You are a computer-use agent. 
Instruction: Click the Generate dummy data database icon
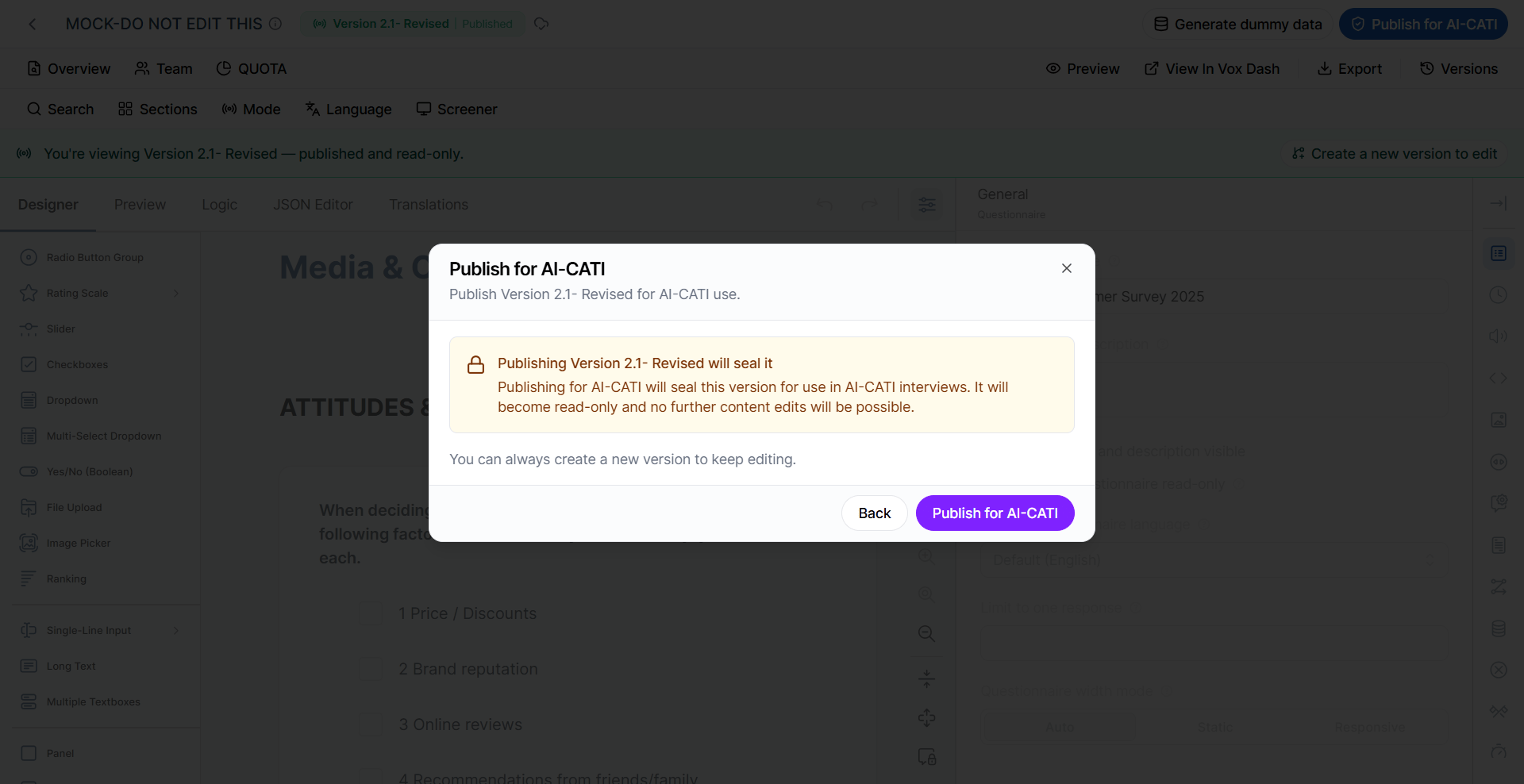pyautogui.click(x=1160, y=24)
